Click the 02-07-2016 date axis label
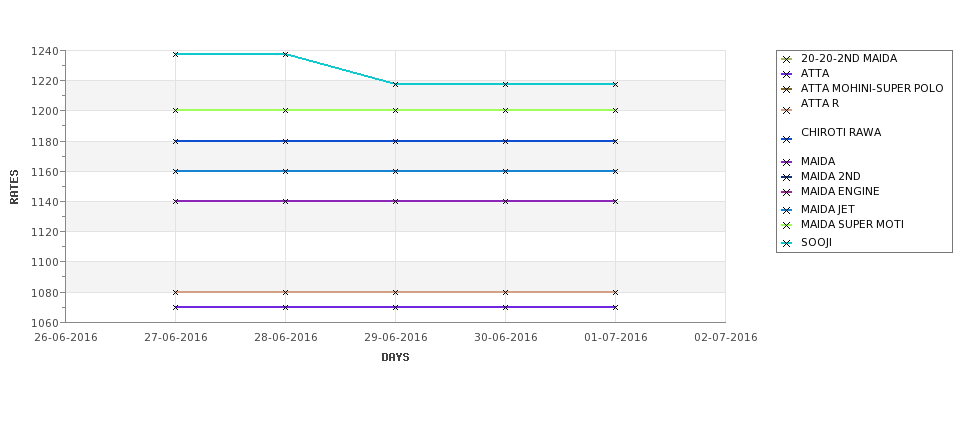Viewport: 975px width, 429px height. 726,338
